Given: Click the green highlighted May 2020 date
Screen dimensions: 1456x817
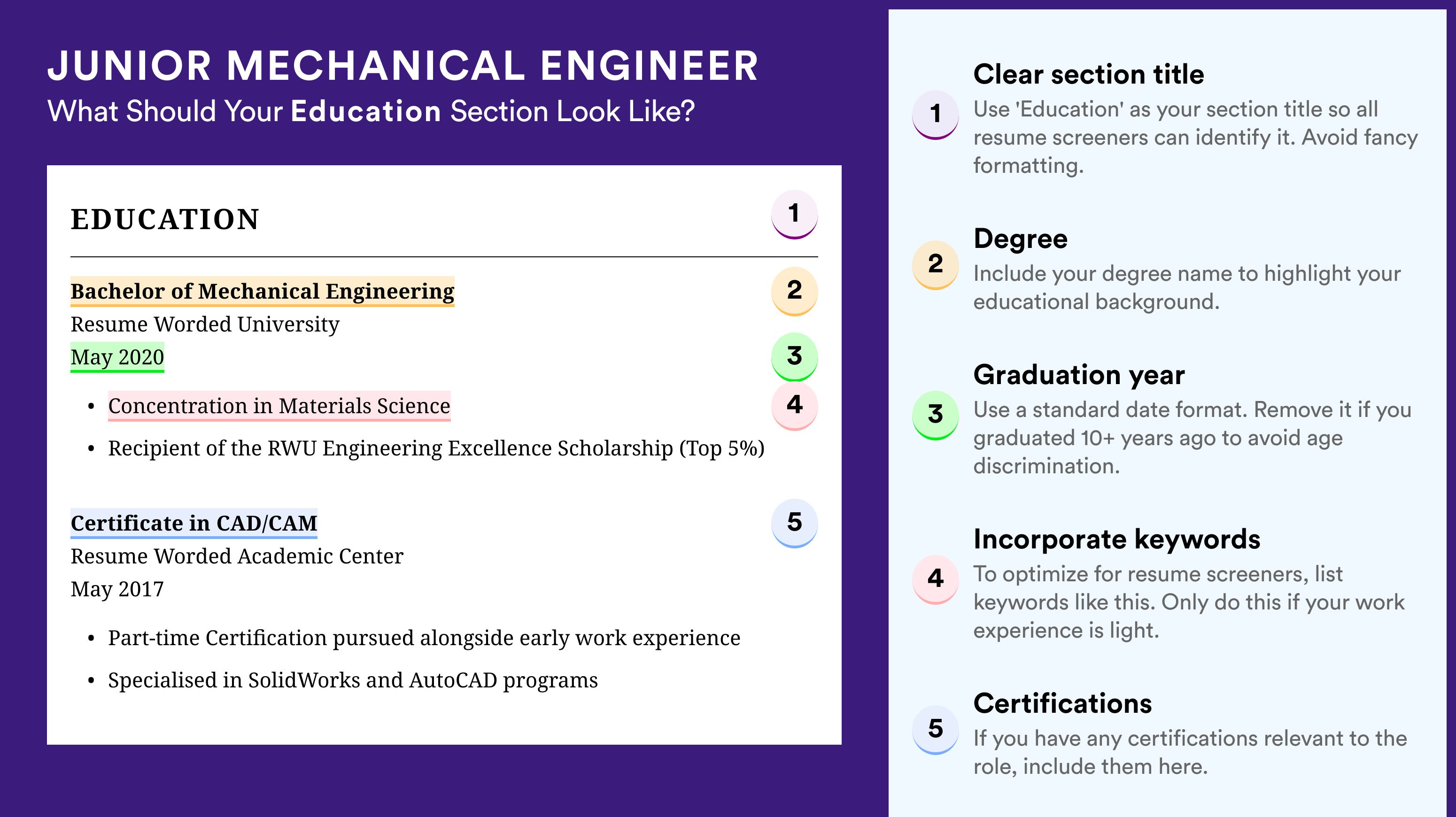Looking at the screenshot, I should coord(117,357).
